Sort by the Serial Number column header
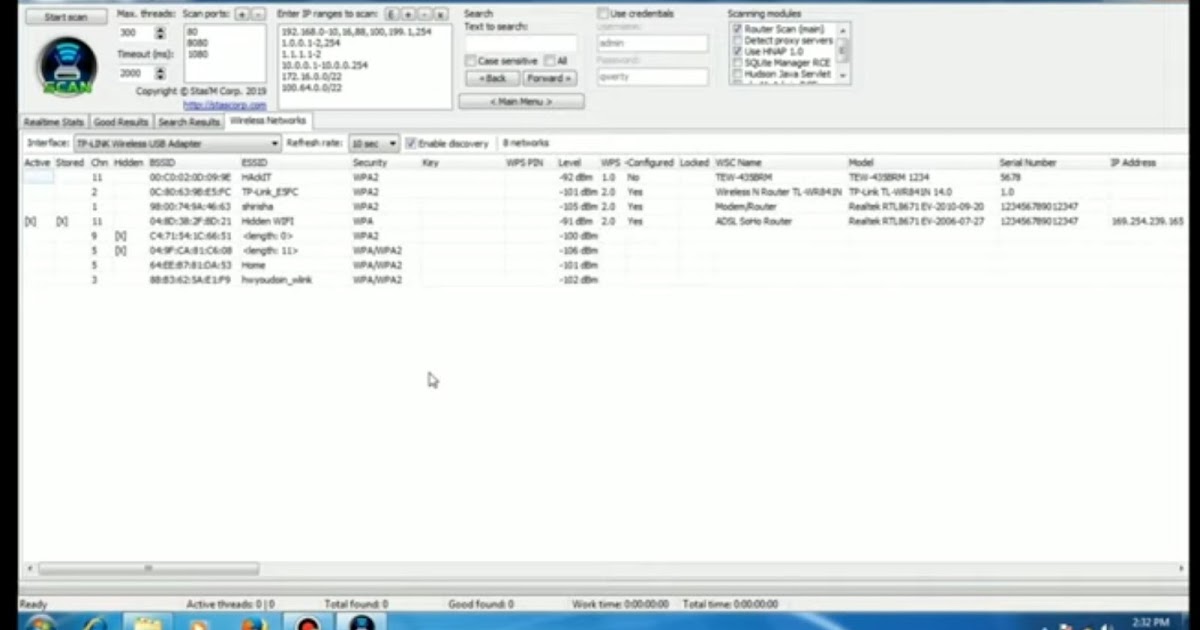 (1052, 162)
